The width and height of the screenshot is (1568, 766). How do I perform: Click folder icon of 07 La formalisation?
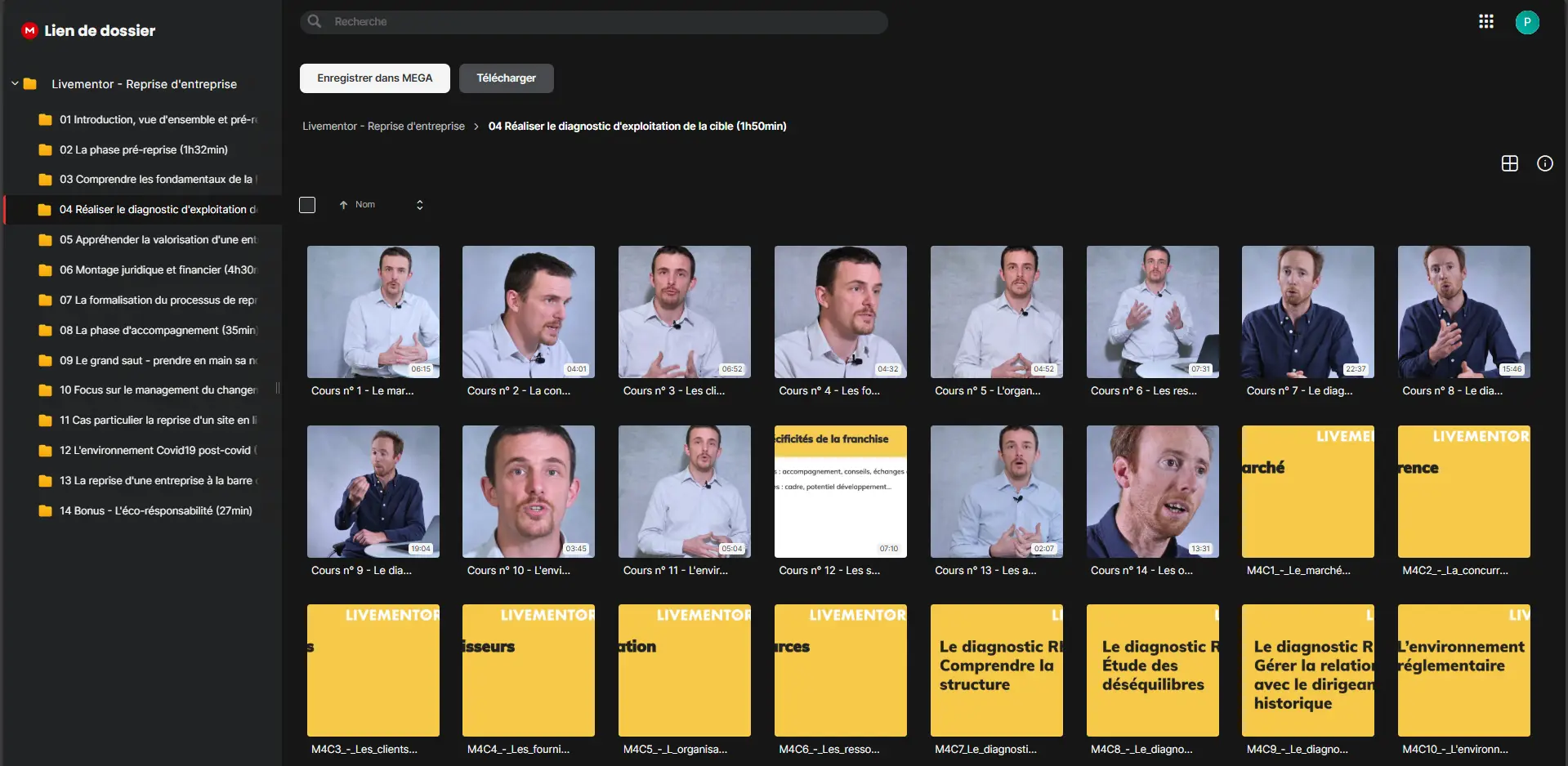click(45, 301)
